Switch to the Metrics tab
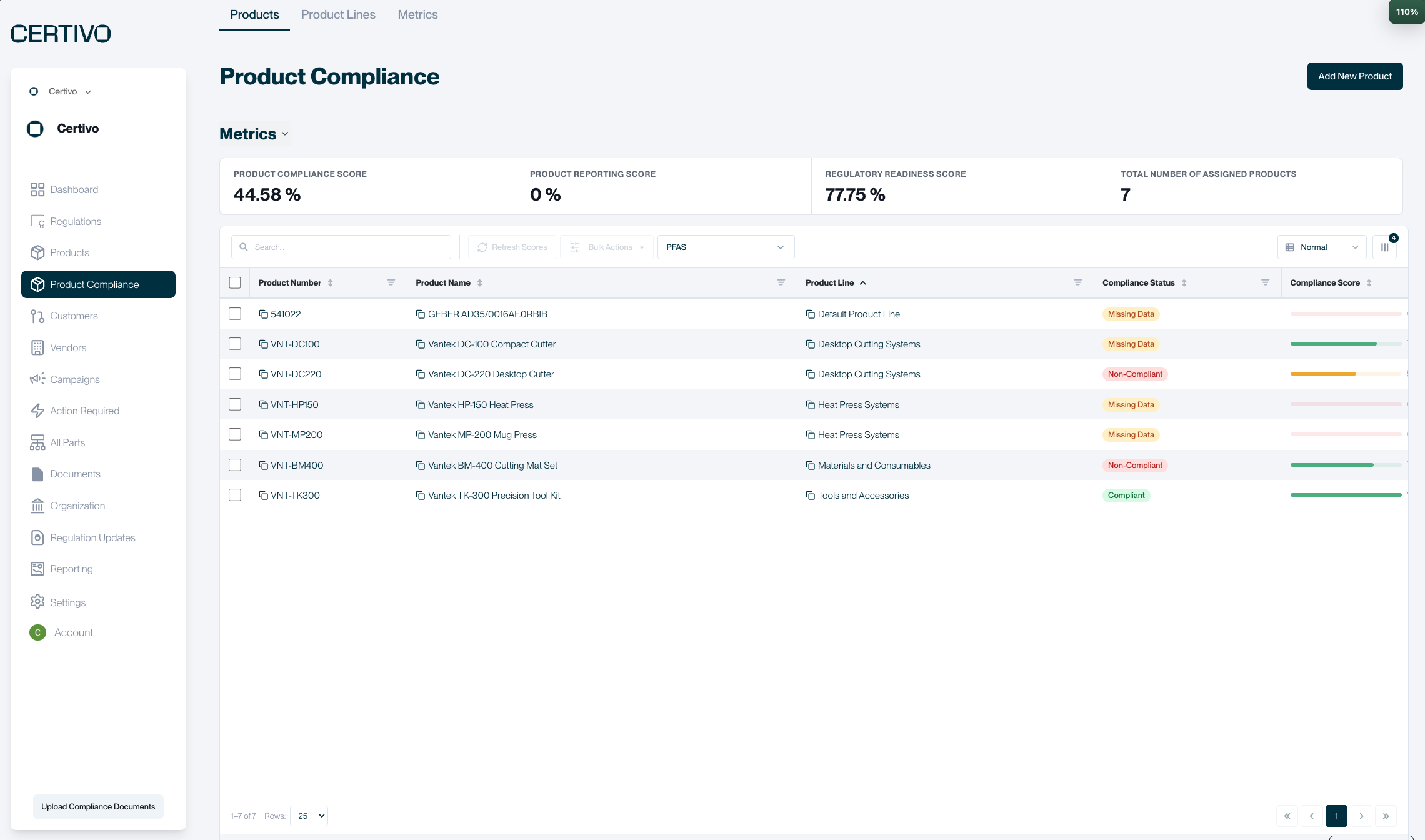 [417, 14]
